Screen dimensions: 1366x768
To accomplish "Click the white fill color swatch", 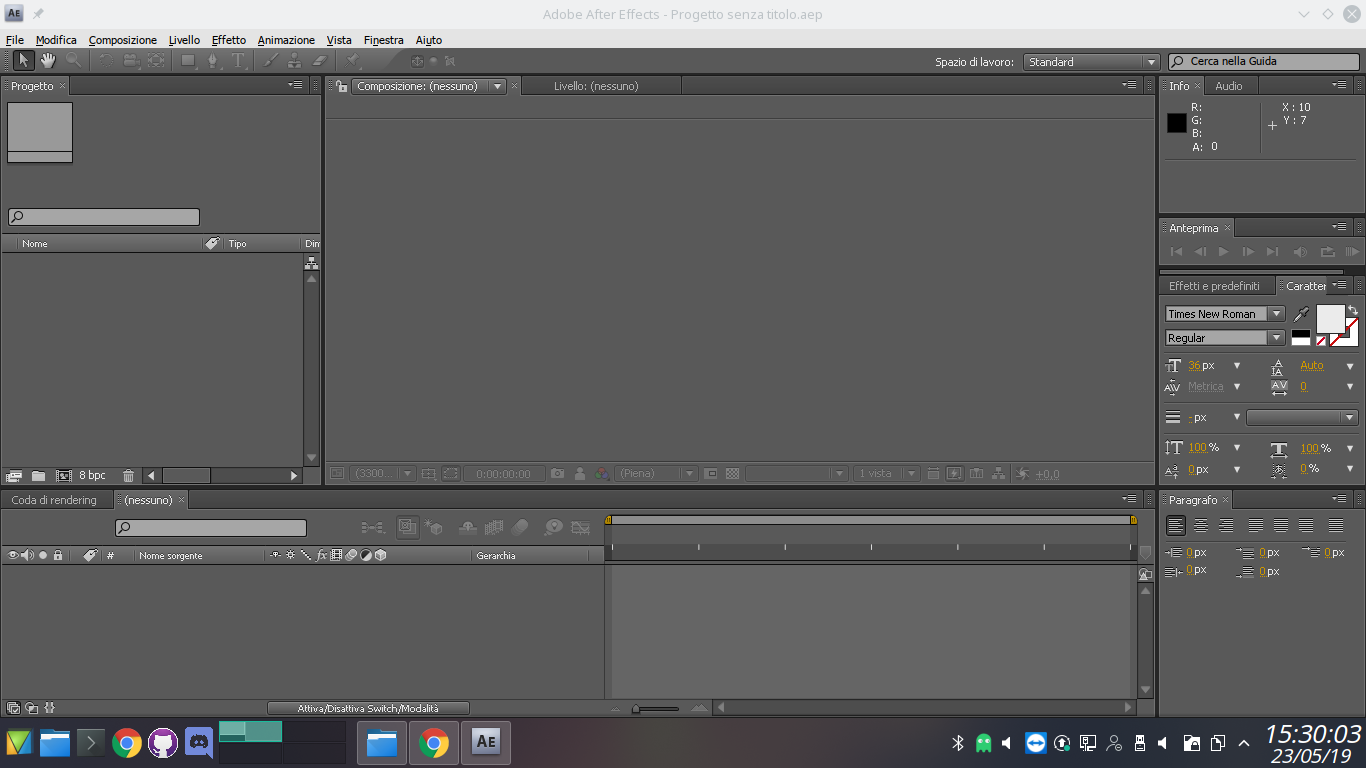I will (1330, 319).
